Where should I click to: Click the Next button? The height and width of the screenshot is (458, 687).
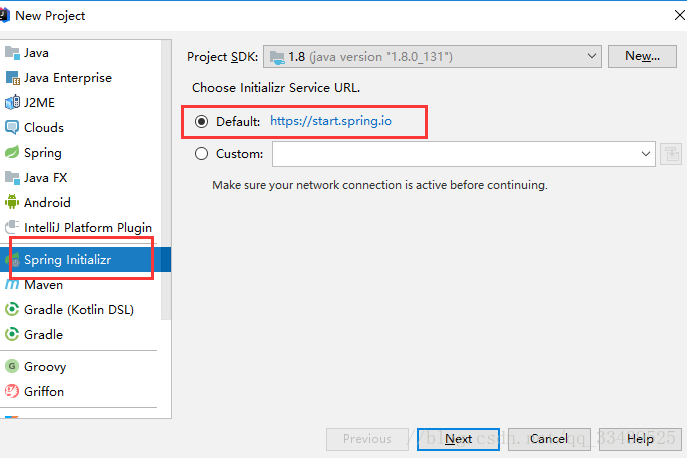tap(458, 439)
